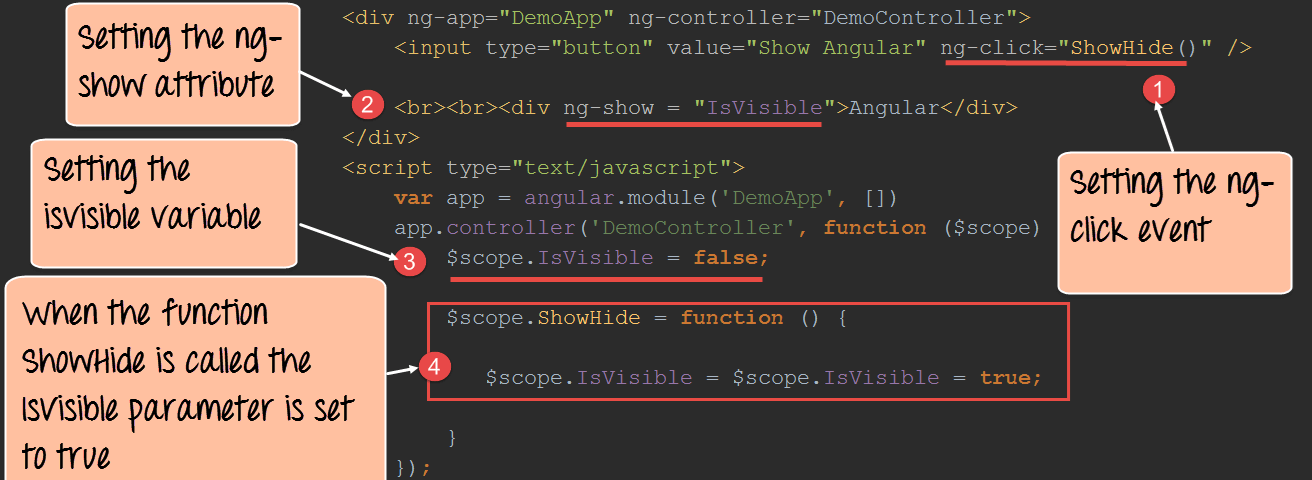Click the 'Setting the isVisible variable' callout box
This screenshot has width=1312, height=480.
(x=164, y=201)
